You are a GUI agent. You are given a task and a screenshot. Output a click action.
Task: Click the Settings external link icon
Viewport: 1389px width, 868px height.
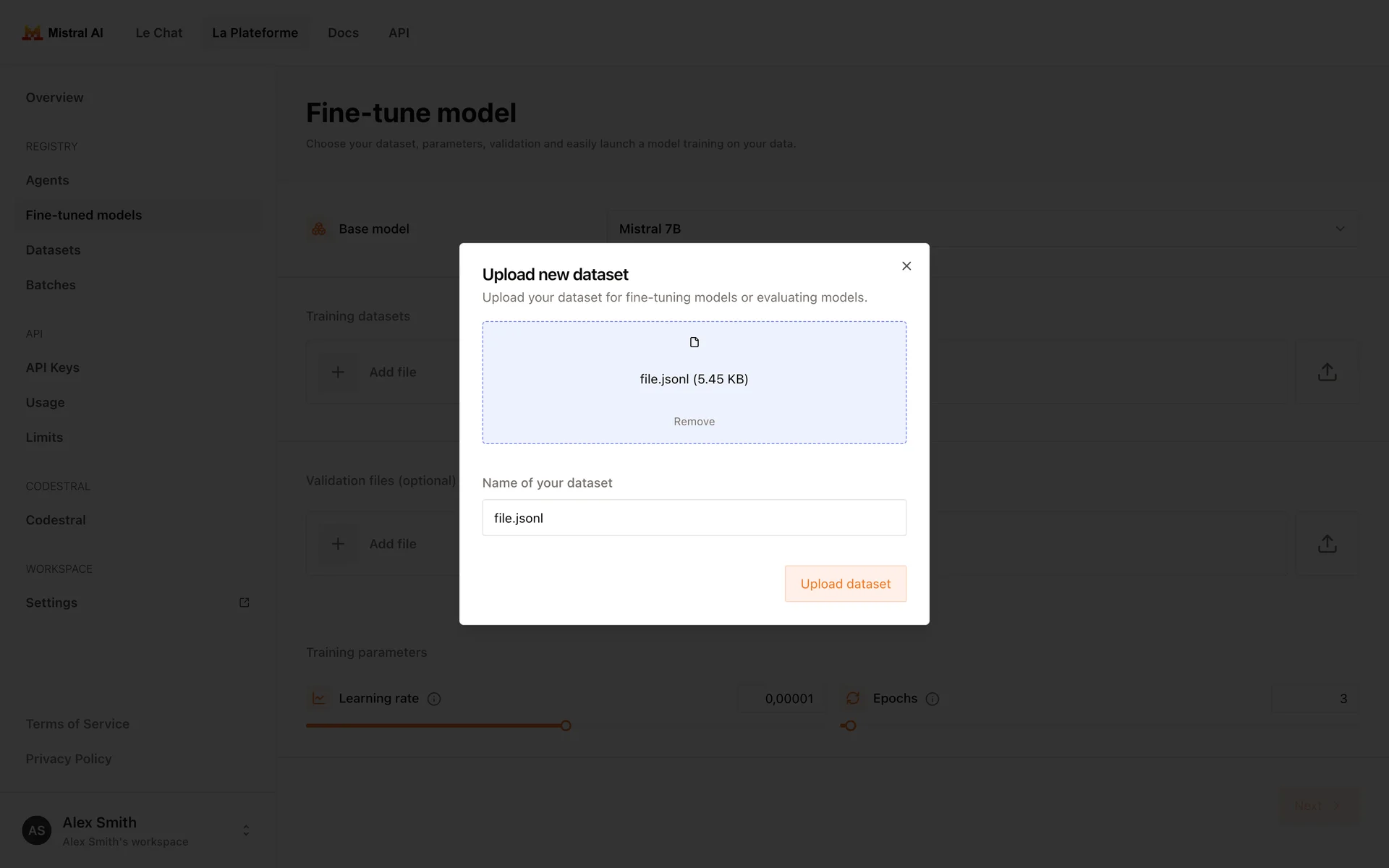point(245,603)
